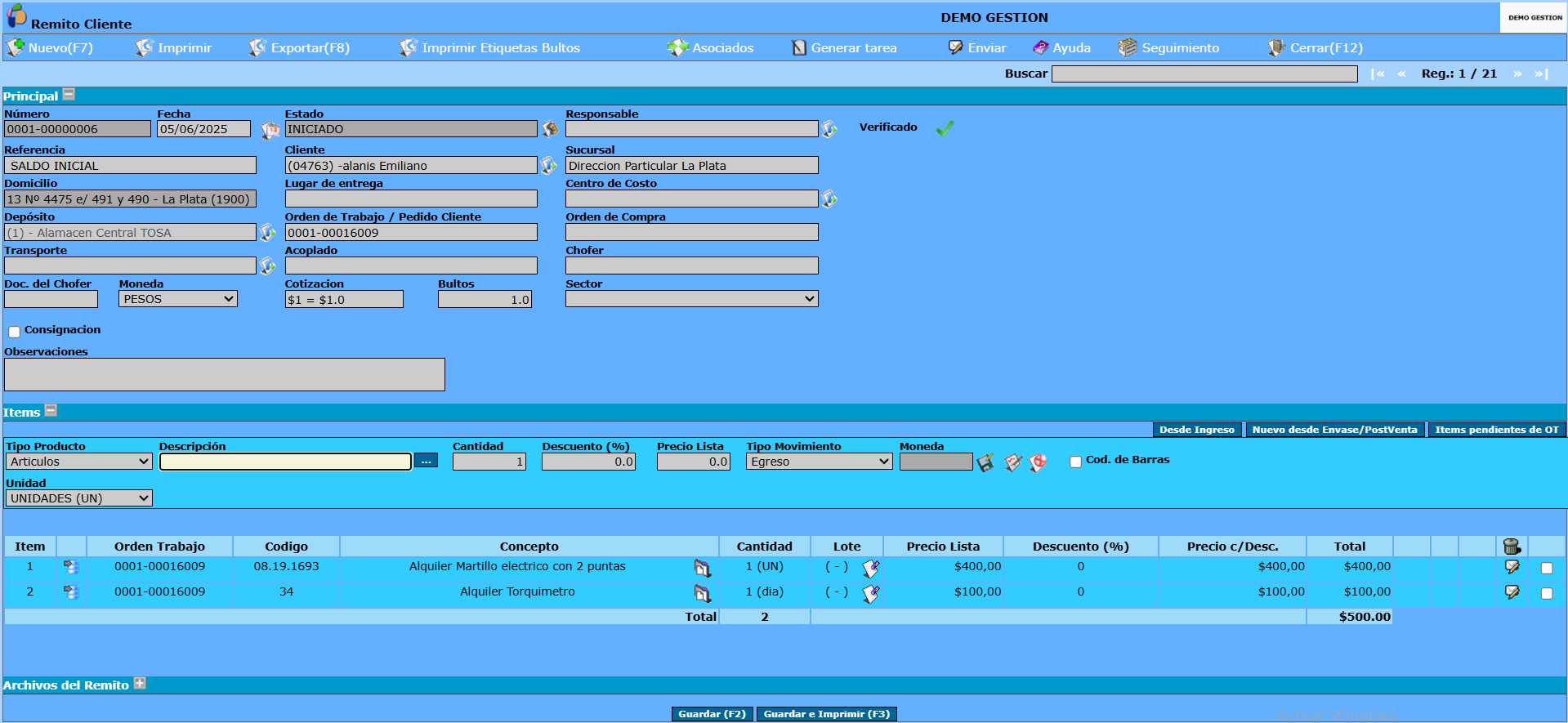This screenshot has height=723, width=1568.
Task: Click the Descuento (%) input field
Action: point(588,462)
